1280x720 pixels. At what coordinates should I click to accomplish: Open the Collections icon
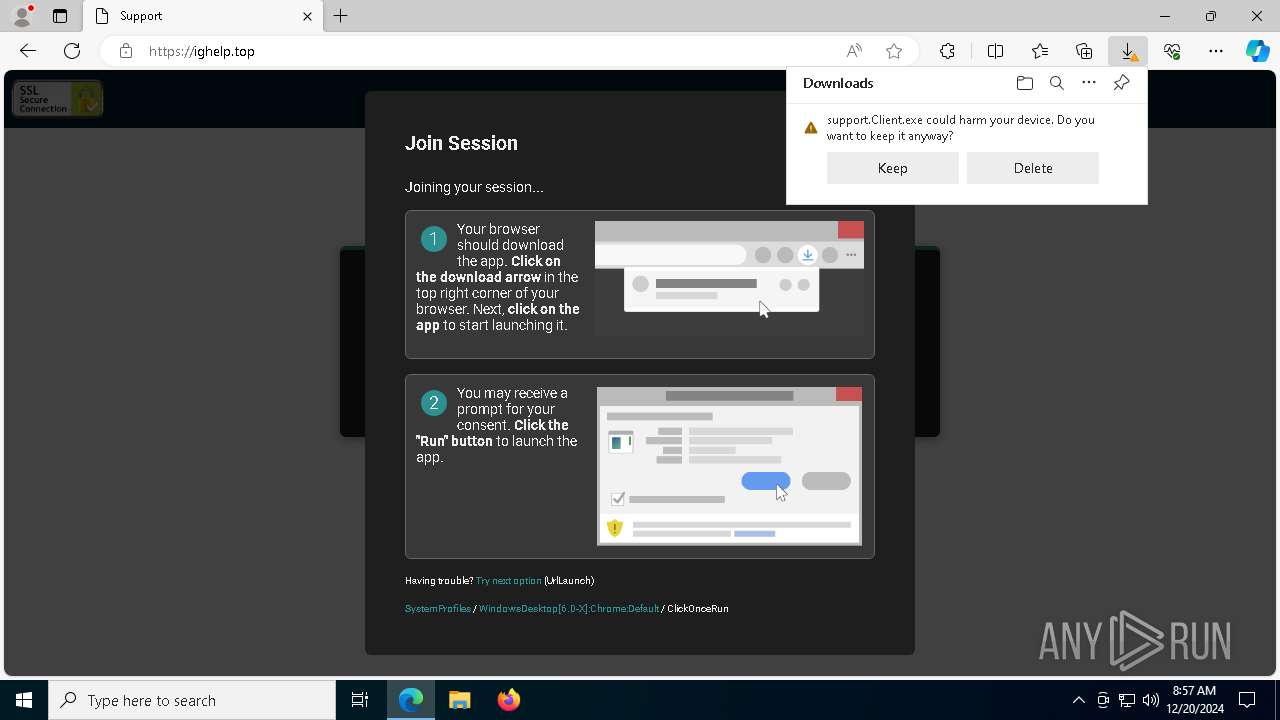click(1084, 51)
